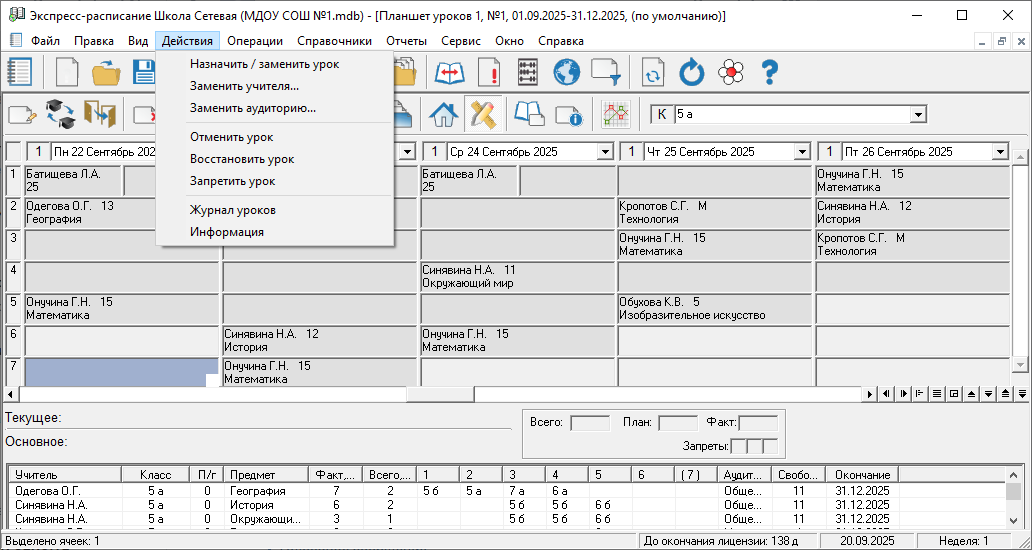1032x550 pixels.
Task: Click the graph chart icon near class selector
Action: tap(615, 115)
